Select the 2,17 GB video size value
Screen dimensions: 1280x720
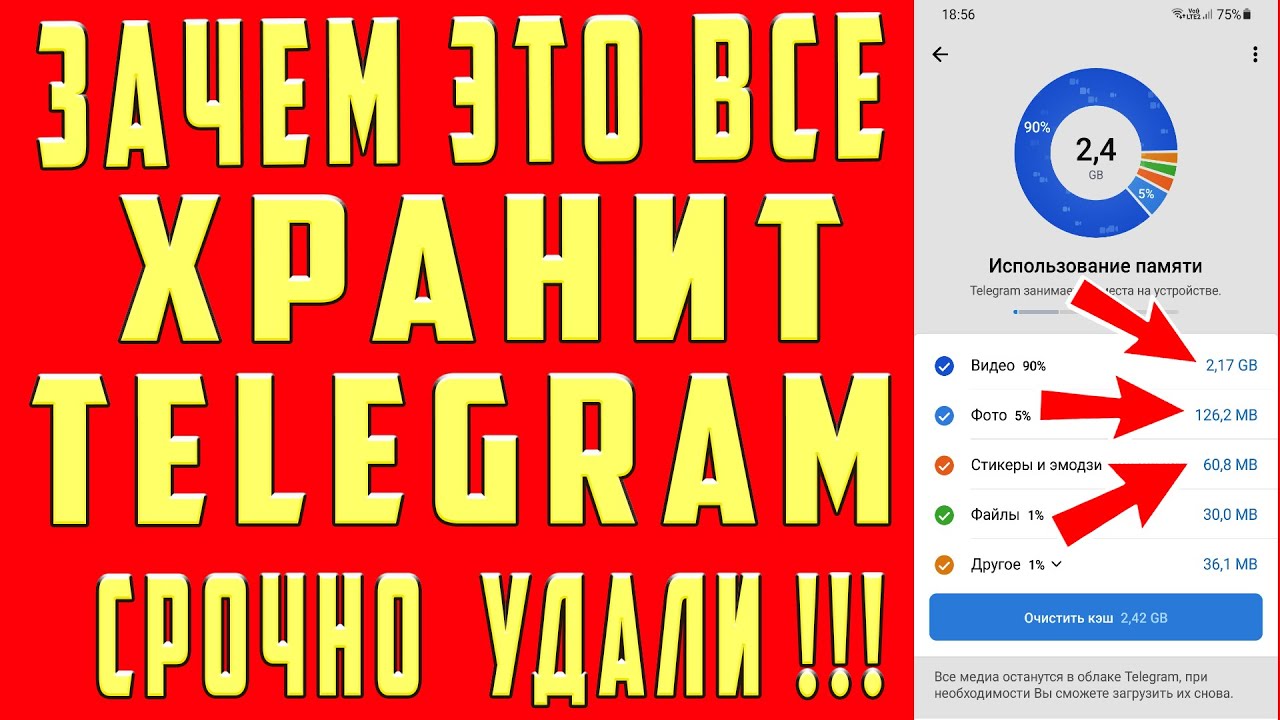coord(1231,366)
